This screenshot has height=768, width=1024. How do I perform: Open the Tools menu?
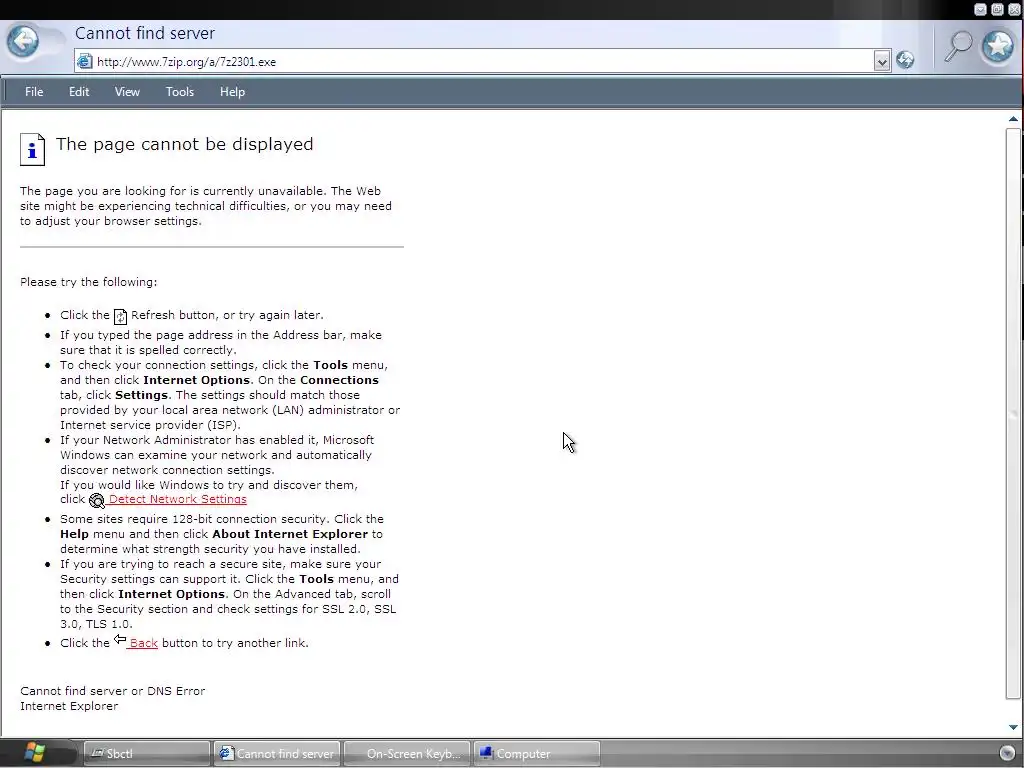coord(180,92)
